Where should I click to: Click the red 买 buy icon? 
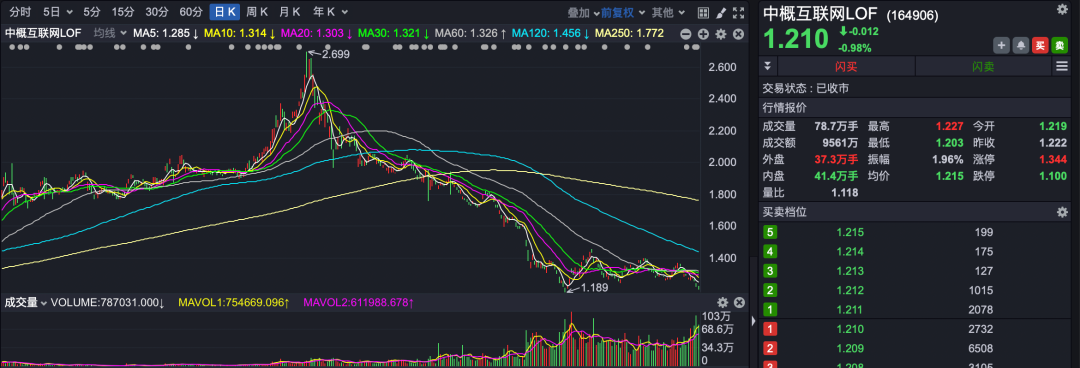pyautogui.click(x=1040, y=45)
